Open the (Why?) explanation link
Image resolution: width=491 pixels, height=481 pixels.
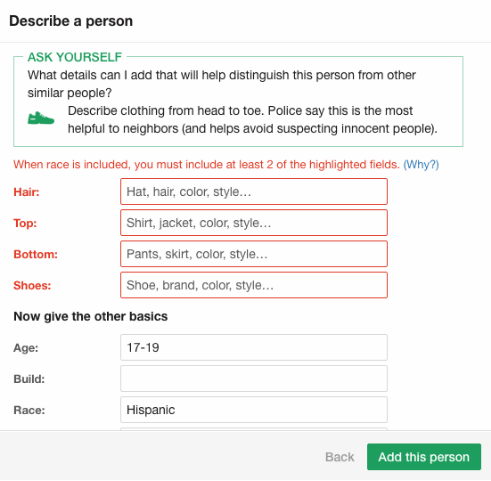(421, 164)
